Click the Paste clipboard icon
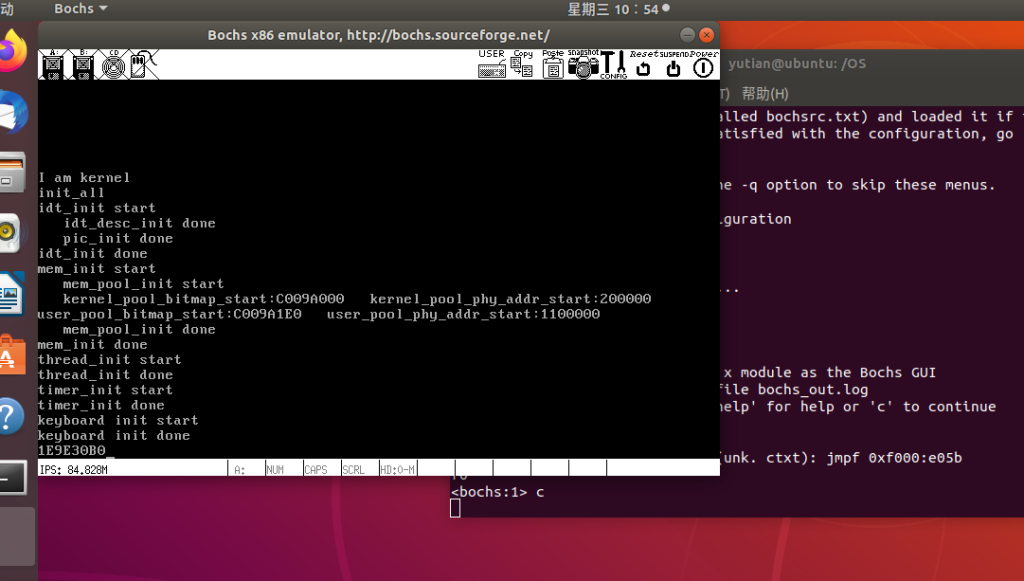 552,65
